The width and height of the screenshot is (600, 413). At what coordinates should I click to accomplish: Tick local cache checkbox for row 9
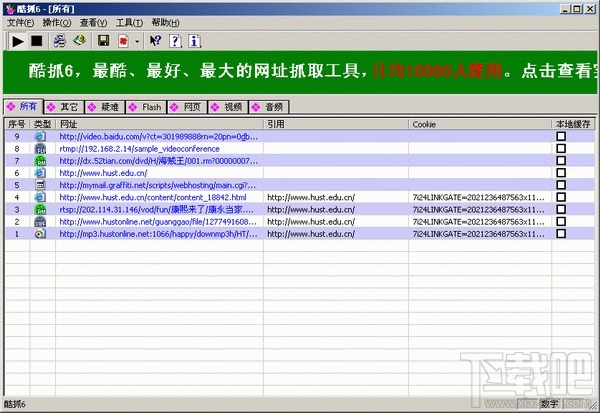561,136
